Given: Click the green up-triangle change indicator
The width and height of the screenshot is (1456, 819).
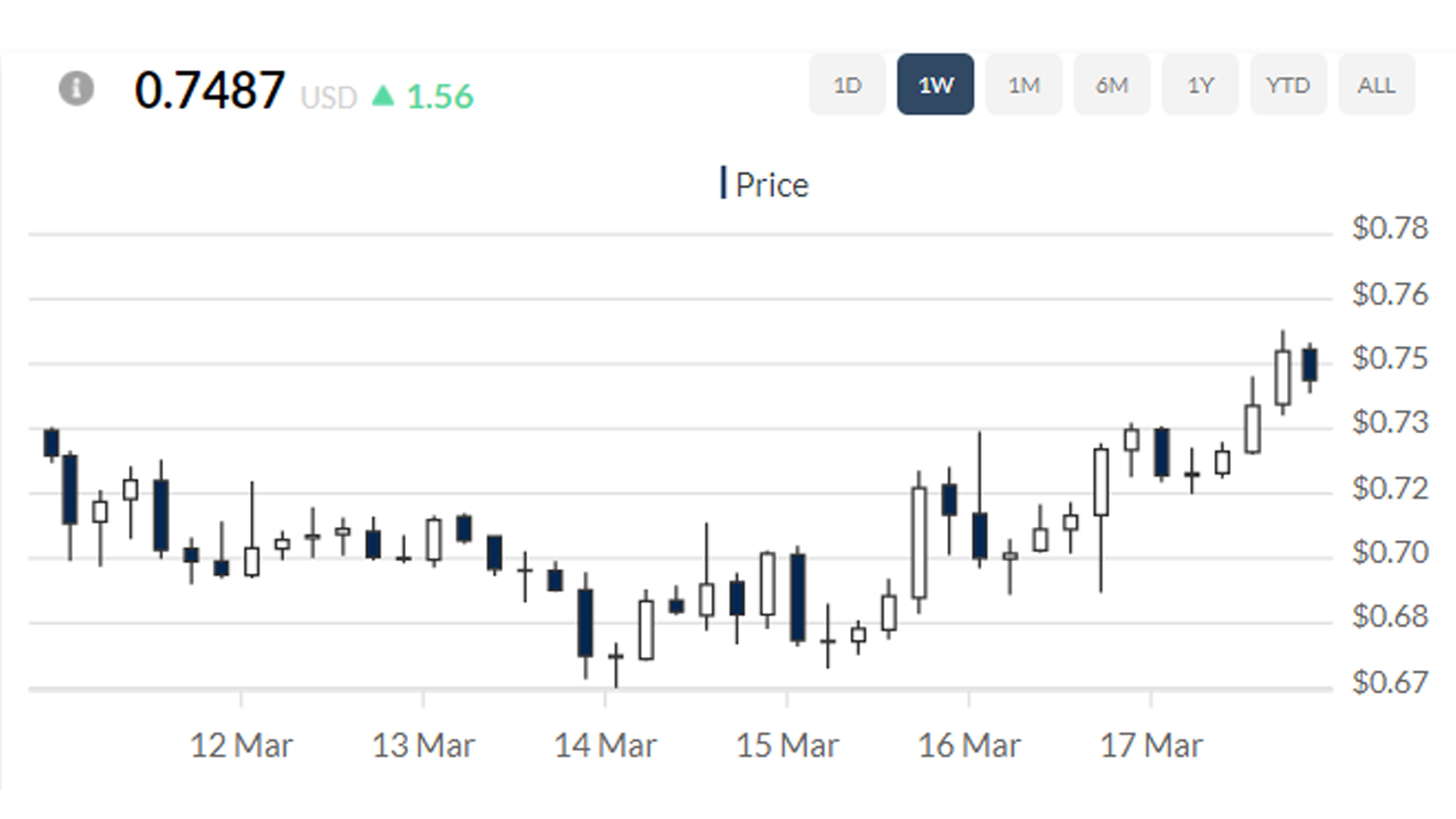Looking at the screenshot, I should (383, 96).
